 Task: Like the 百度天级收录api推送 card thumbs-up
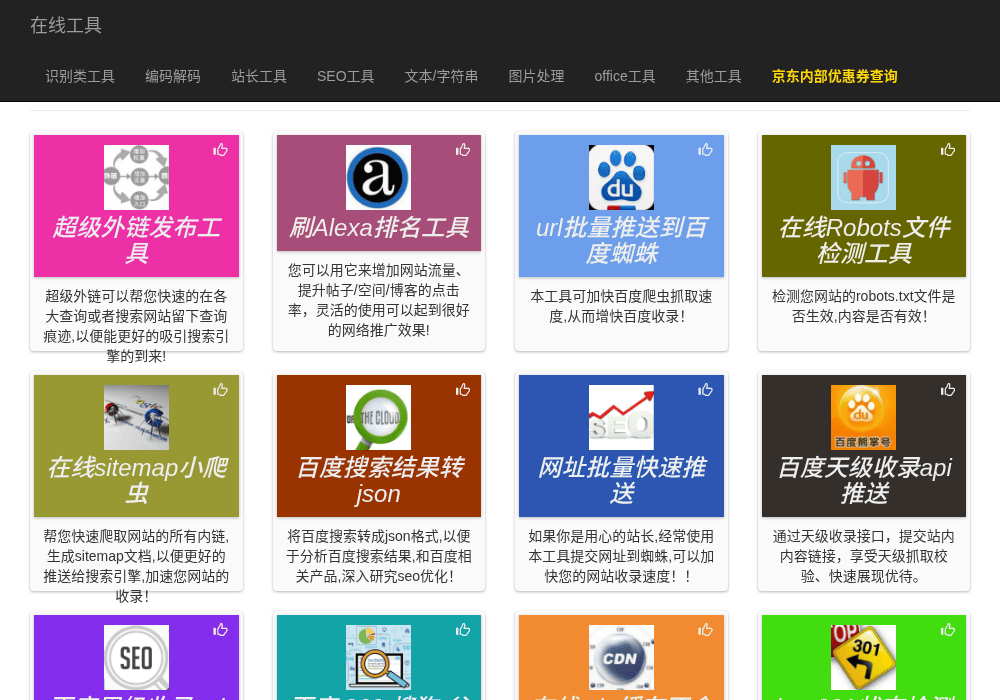coord(948,390)
